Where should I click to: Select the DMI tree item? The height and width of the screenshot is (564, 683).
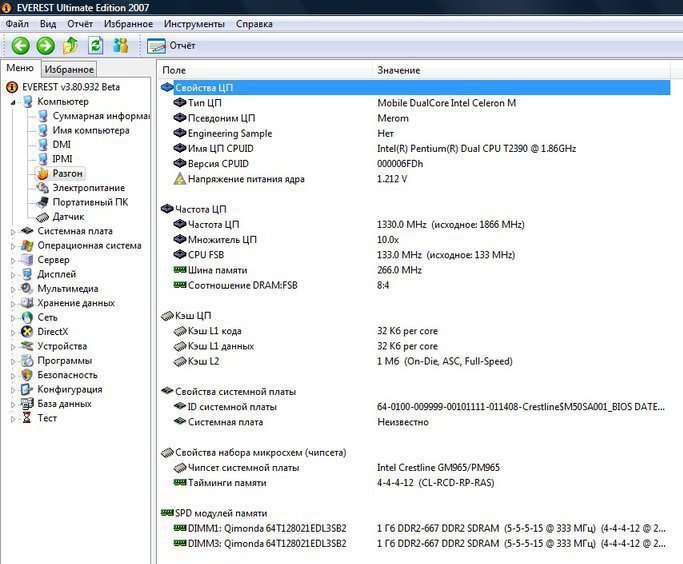61,145
